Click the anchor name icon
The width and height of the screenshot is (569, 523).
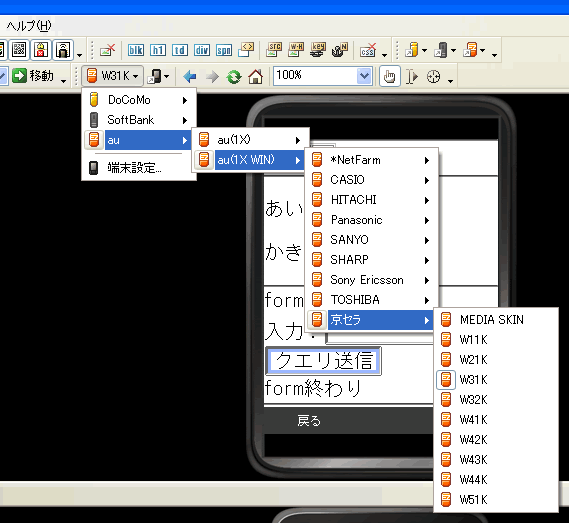click(340, 50)
